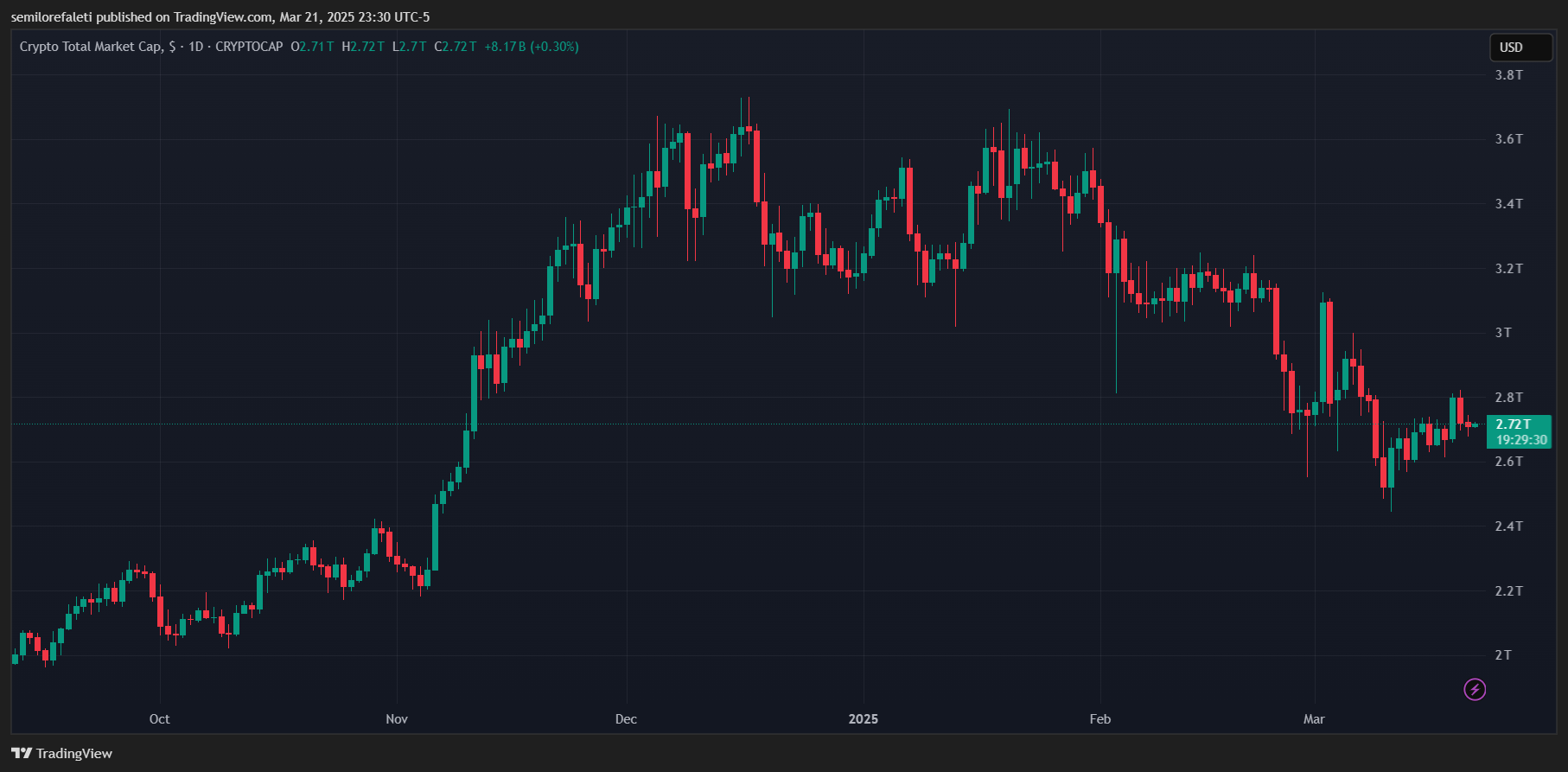Click the 2.6T price axis label
The height and width of the screenshot is (772, 1568).
point(1509,462)
